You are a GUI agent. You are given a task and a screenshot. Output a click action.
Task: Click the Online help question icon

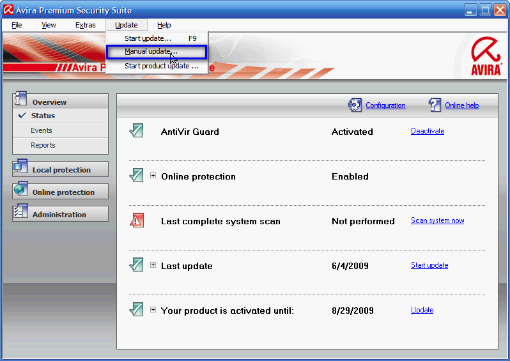point(435,105)
